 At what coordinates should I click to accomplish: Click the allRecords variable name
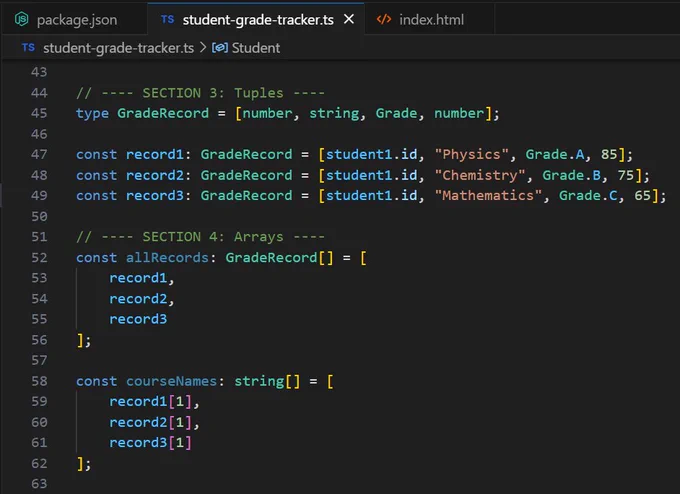click(167, 258)
